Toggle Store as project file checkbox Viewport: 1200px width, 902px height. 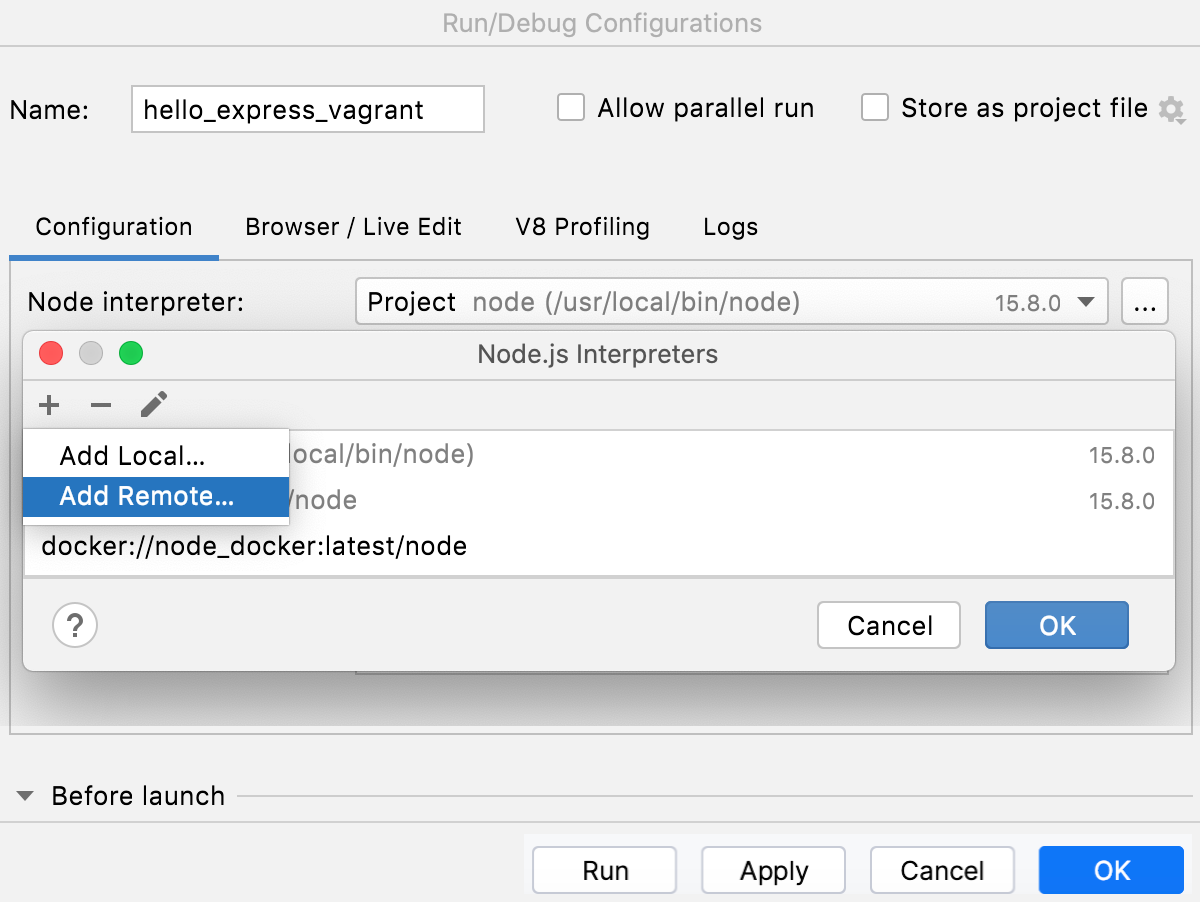875,108
